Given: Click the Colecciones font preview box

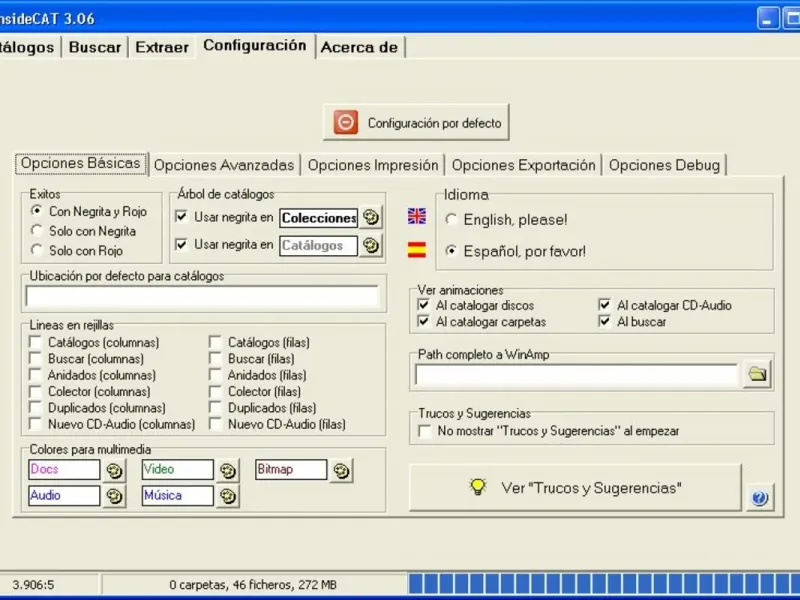Looking at the screenshot, I should [x=318, y=218].
